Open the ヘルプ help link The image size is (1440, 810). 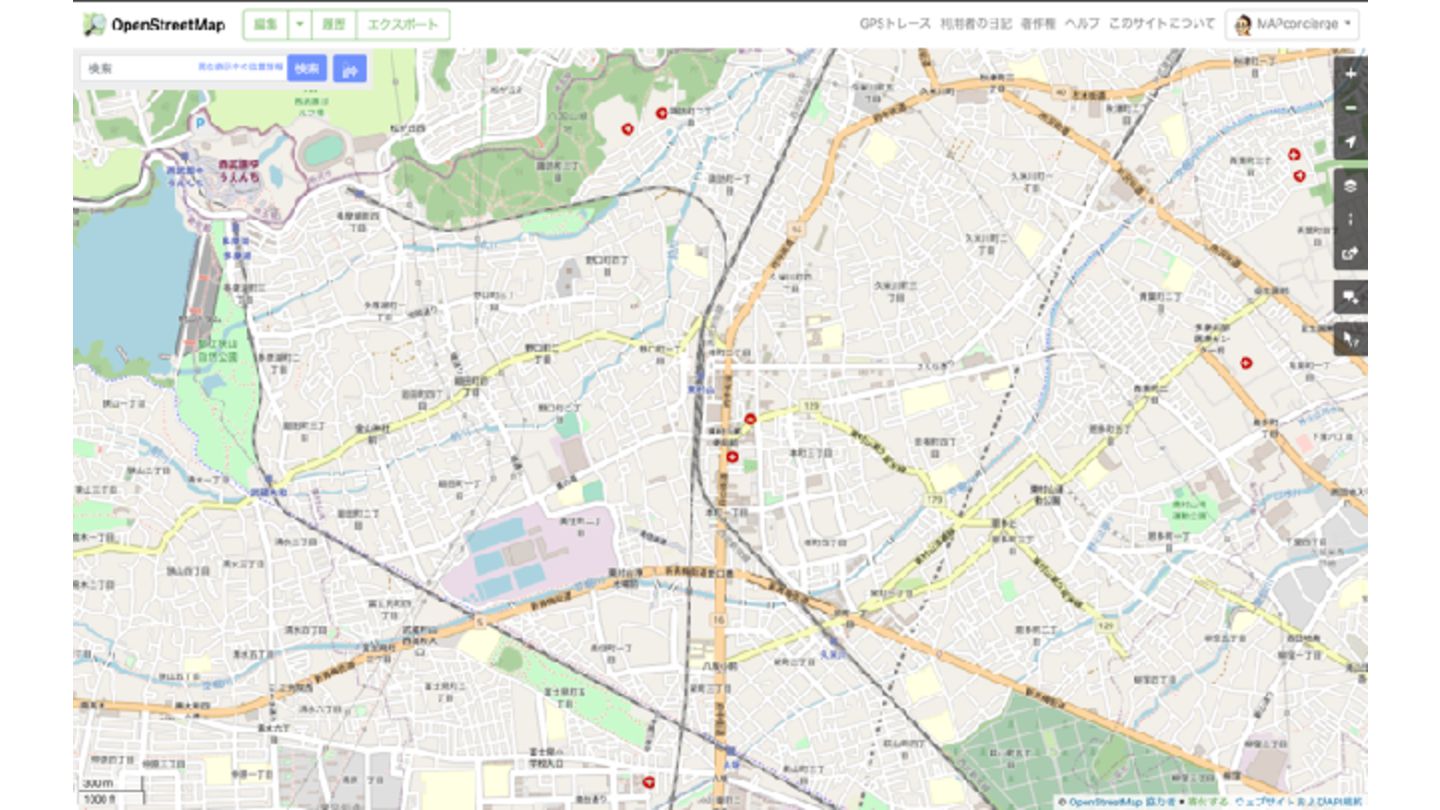click(1082, 24)
